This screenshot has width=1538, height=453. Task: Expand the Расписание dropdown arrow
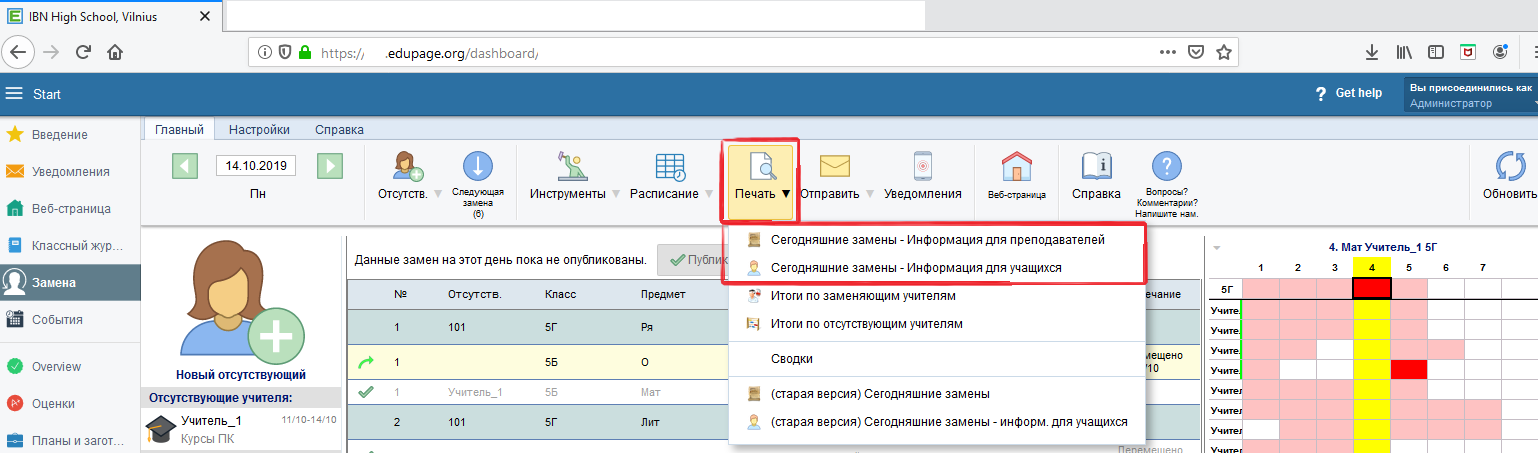[708, 195]
